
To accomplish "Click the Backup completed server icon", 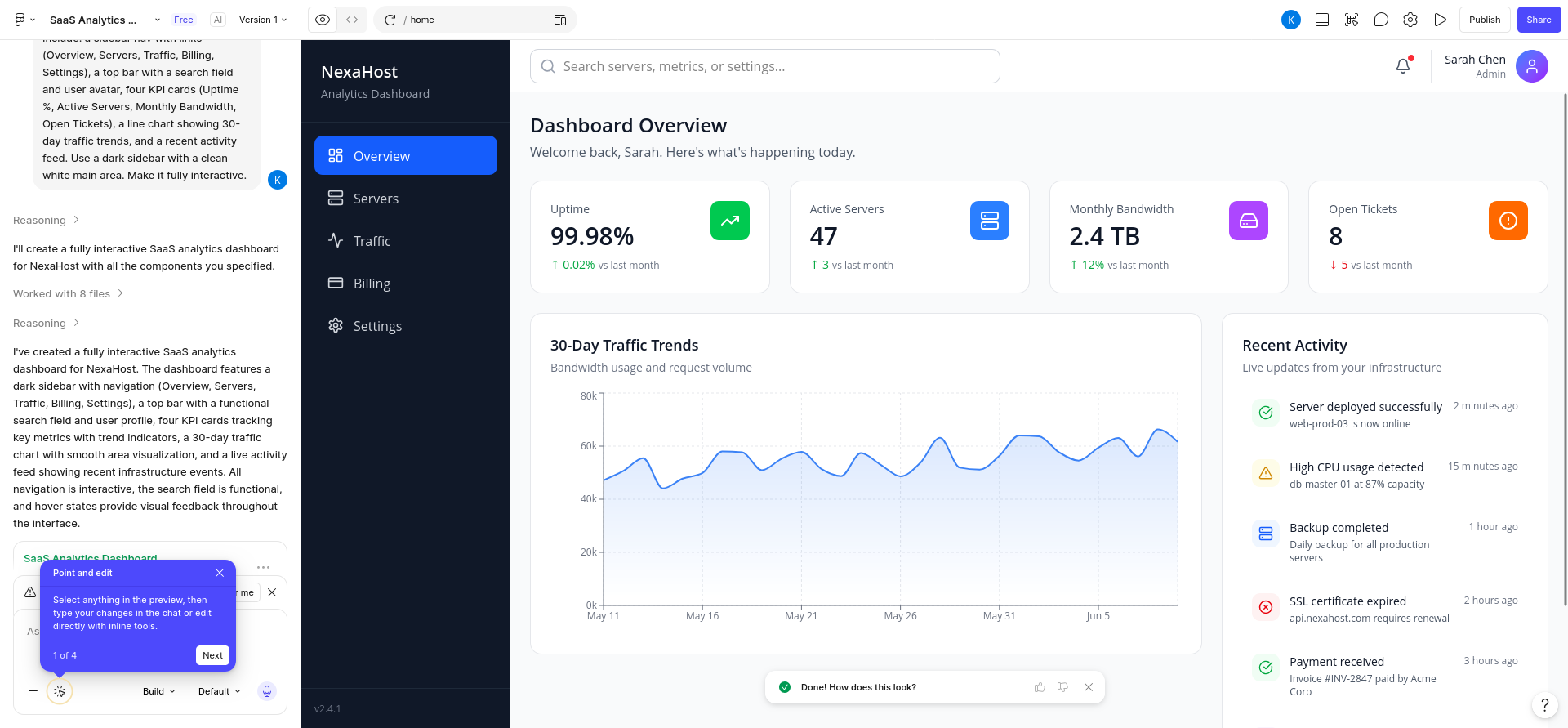I will pyautogui.click(x=1266, y=534).
